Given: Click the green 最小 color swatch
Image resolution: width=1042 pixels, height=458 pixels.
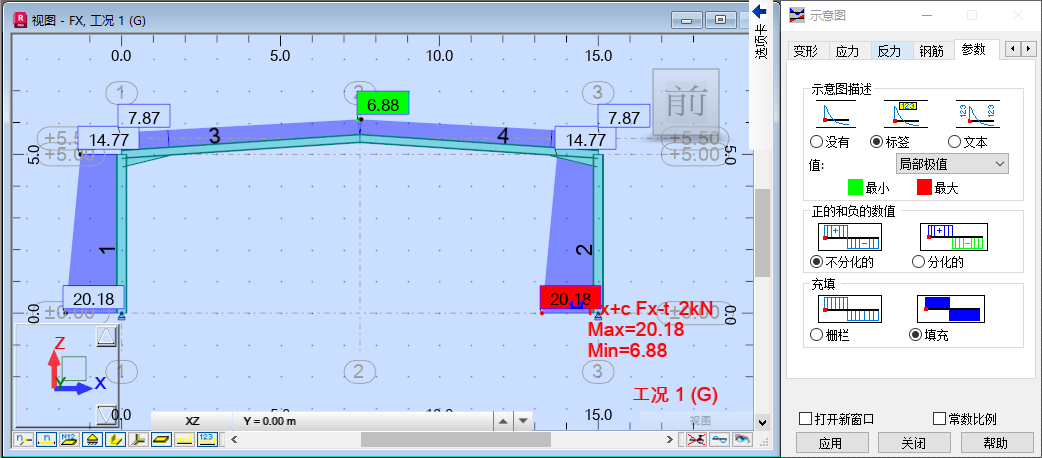Looking at the screenshot, I should (856, 188).
